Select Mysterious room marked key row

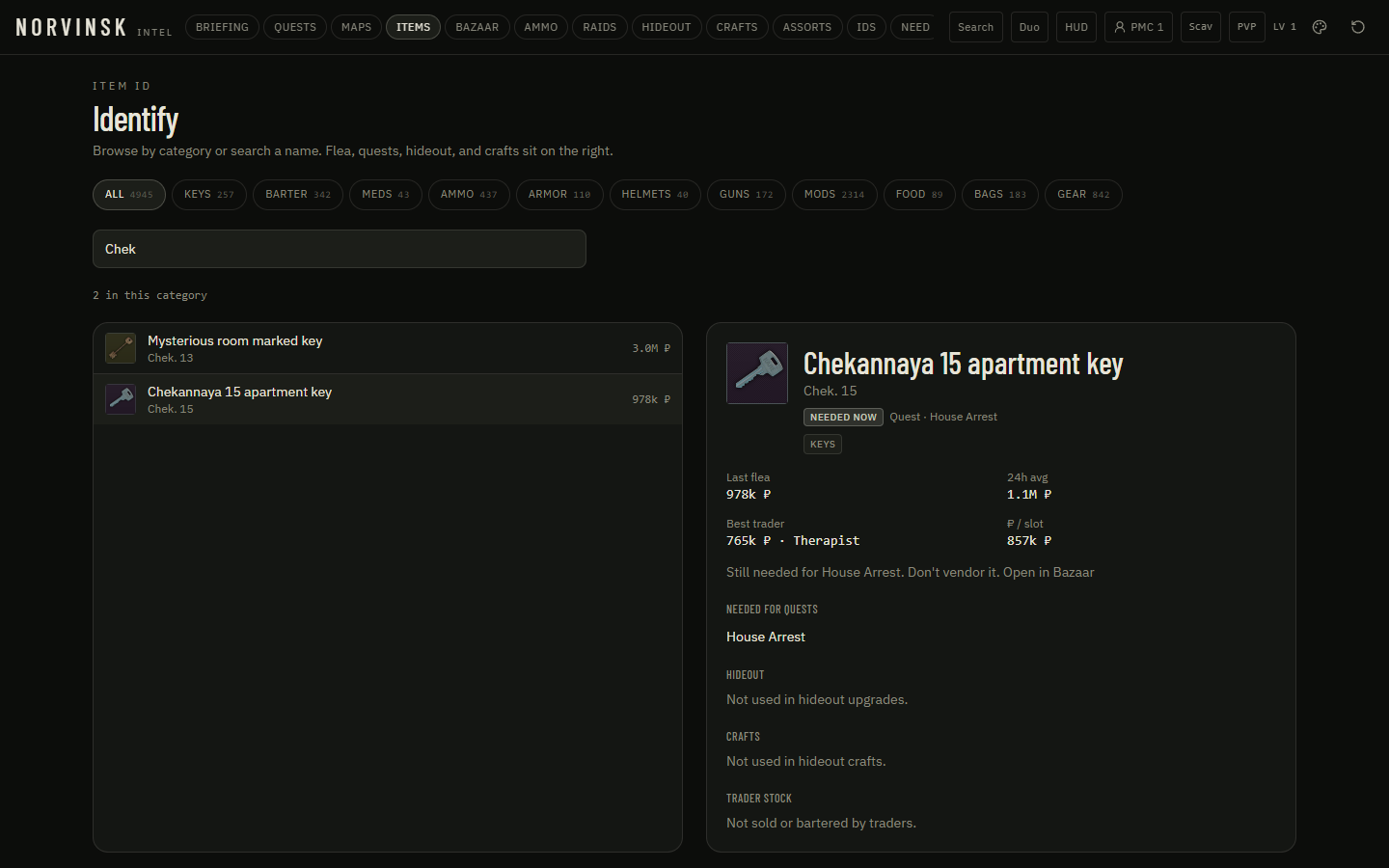(388, 348)
